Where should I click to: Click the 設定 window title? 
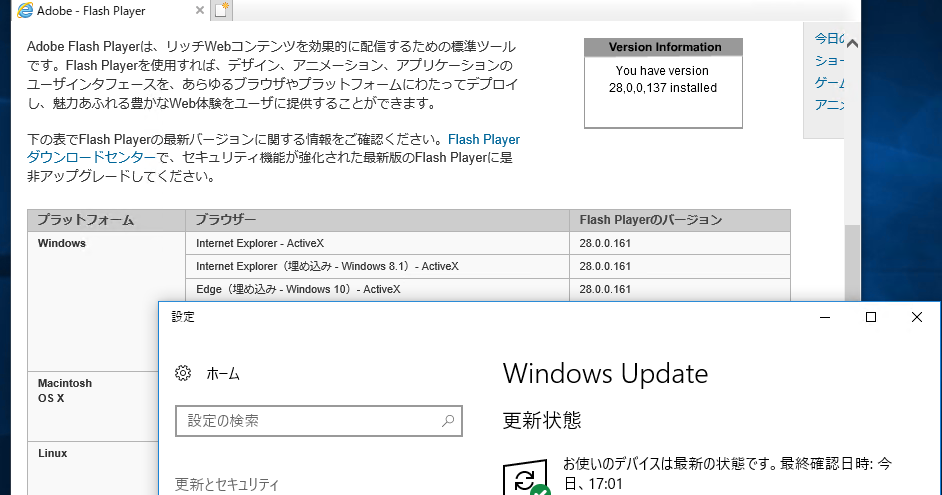coord(183,317)
